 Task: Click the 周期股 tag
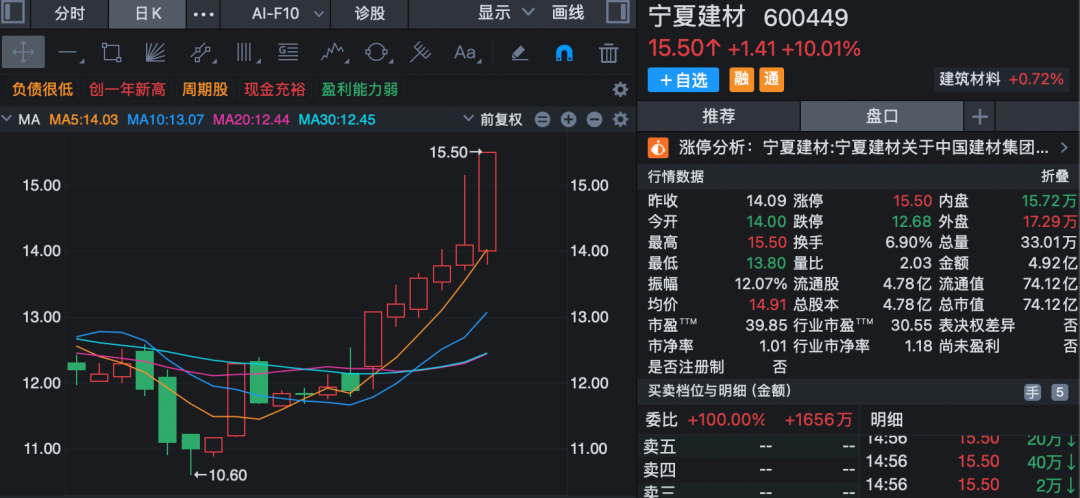pyautogui.click(x=205, y=90)
